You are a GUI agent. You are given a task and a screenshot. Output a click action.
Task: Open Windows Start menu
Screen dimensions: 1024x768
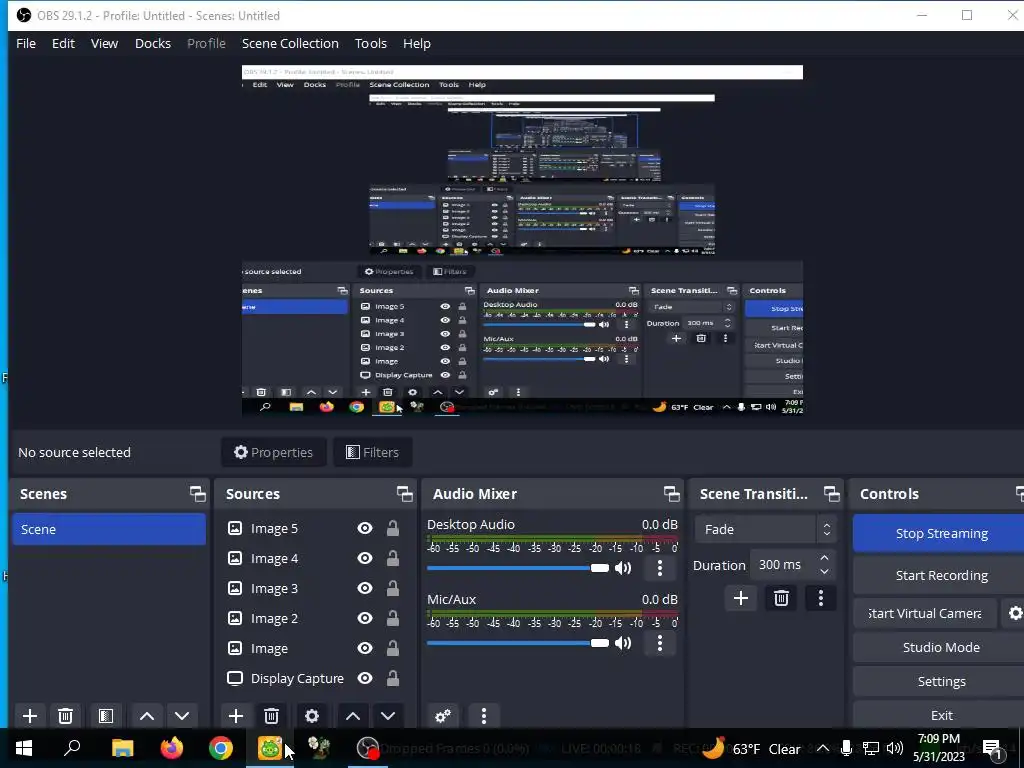[24, 748]
